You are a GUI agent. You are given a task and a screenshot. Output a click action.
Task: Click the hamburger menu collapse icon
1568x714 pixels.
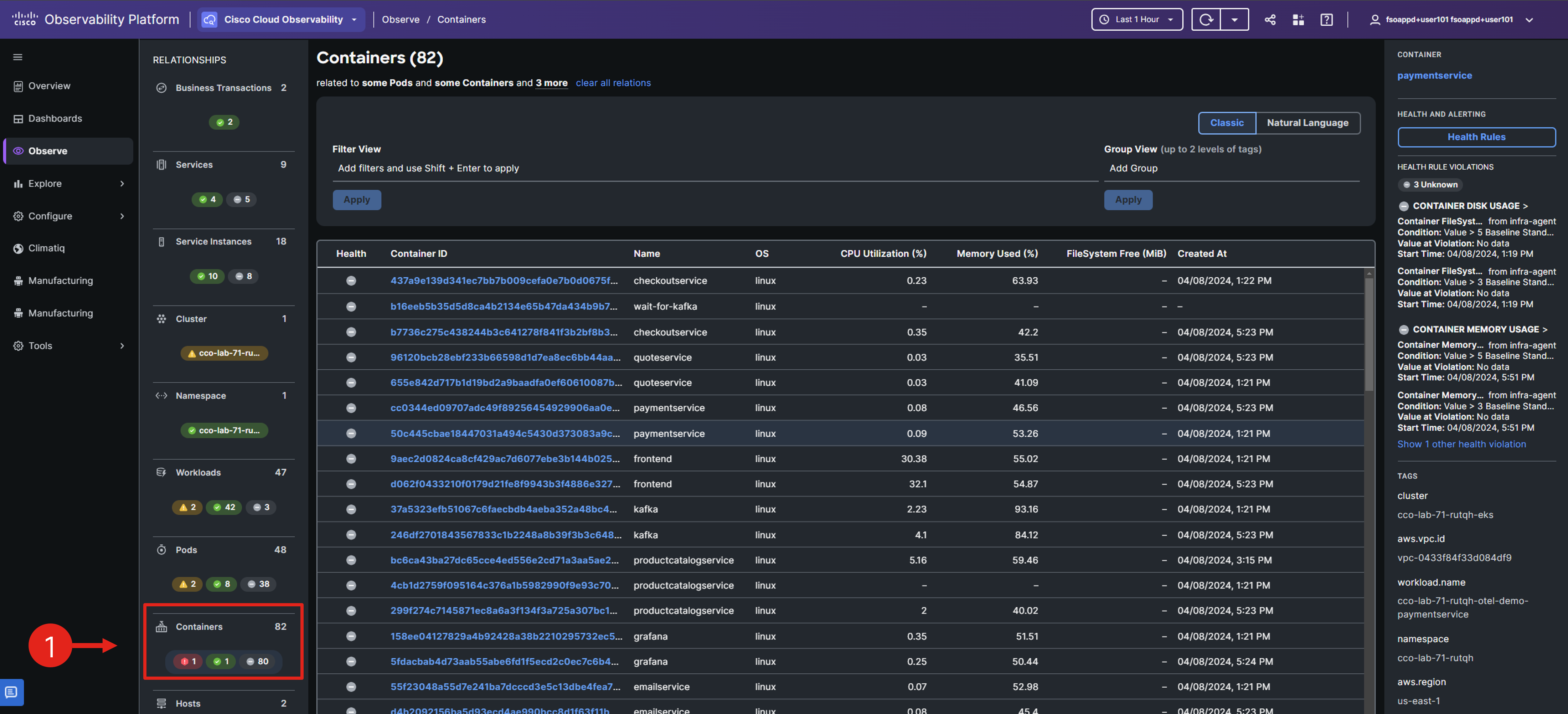pyautogui.click(x=18, y=57)
